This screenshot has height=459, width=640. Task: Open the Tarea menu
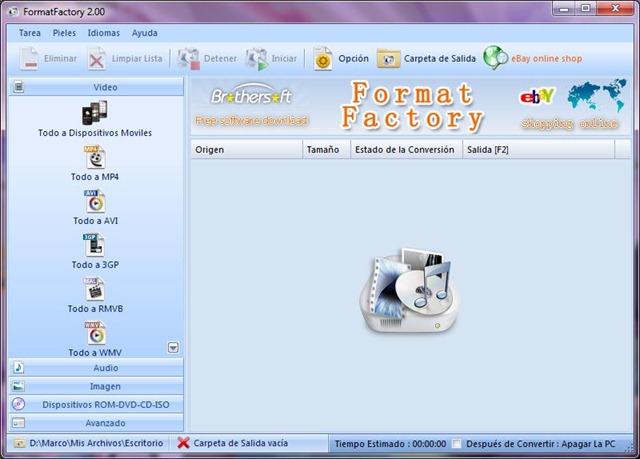click(30, 33)
